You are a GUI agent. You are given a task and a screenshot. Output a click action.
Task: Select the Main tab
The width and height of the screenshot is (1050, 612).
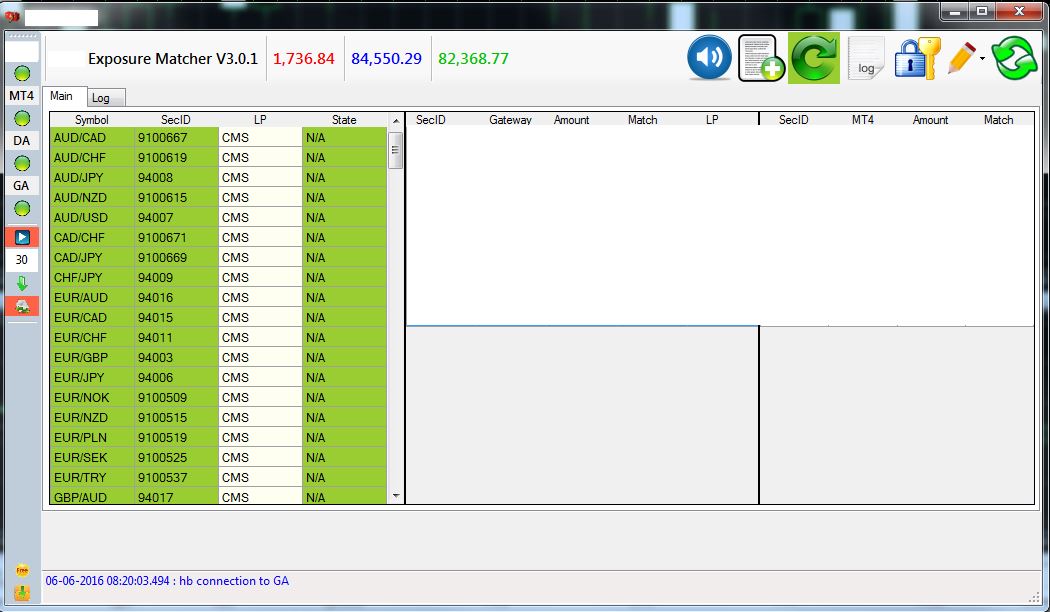point(62,96)
